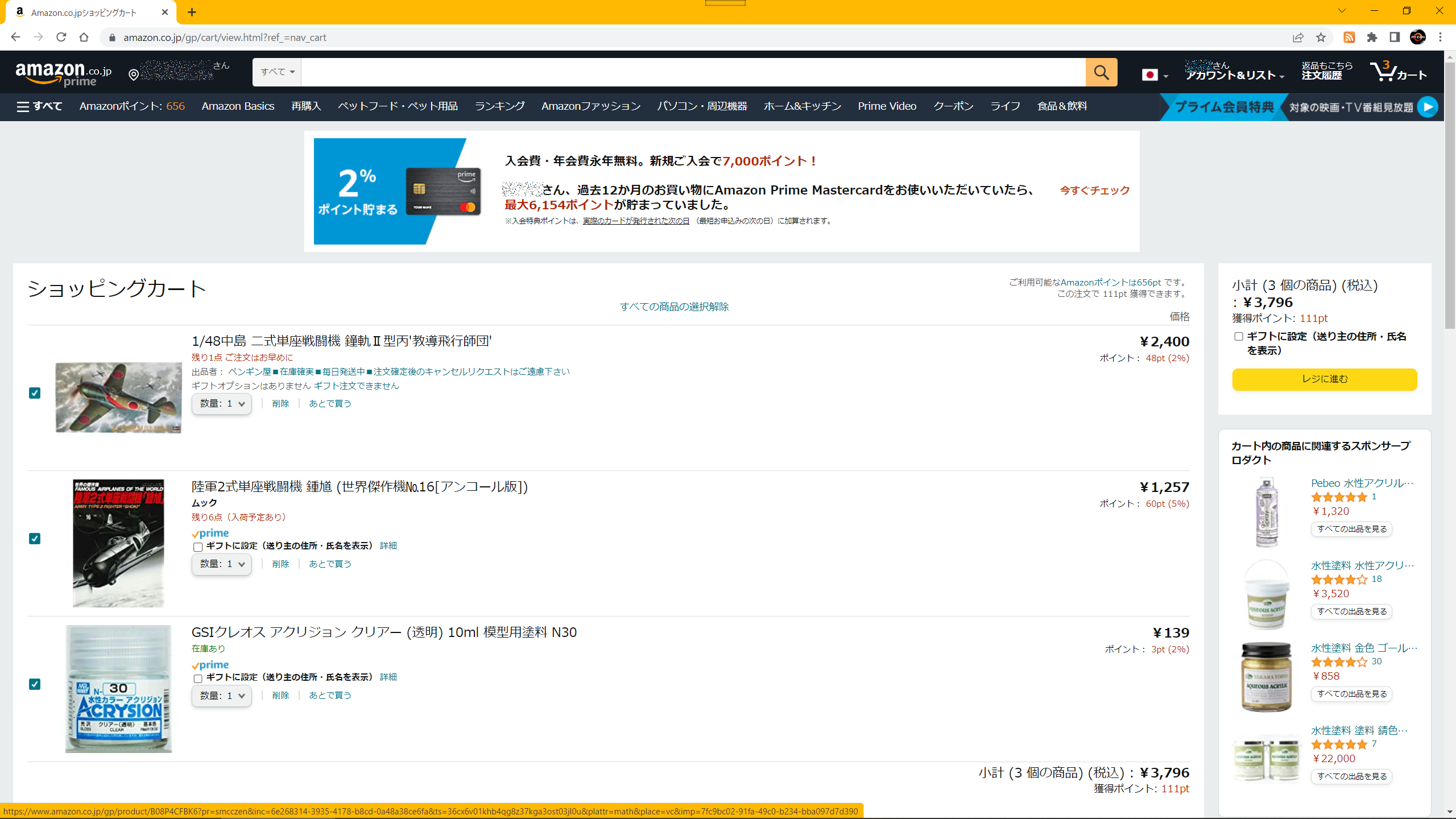The image size is (1456, 819).
Task: Open クーポン nav item
Action: tap(953, 106)
